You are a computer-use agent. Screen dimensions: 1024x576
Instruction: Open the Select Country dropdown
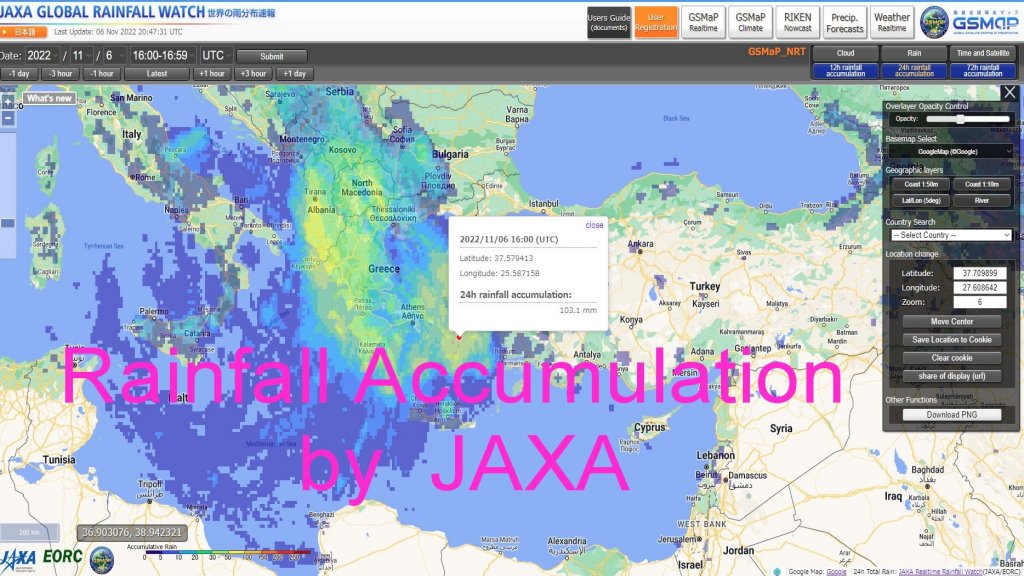click(951, 235)
